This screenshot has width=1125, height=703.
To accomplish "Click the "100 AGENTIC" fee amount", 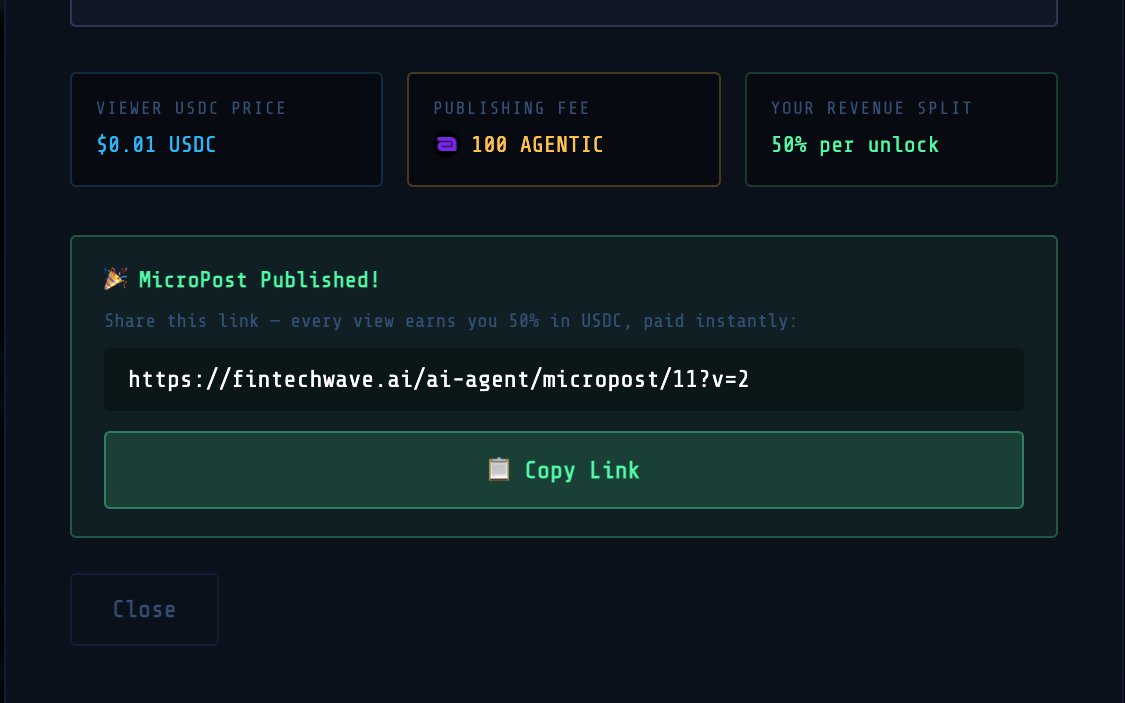I will pyautogui.click(x=537, y=145).
